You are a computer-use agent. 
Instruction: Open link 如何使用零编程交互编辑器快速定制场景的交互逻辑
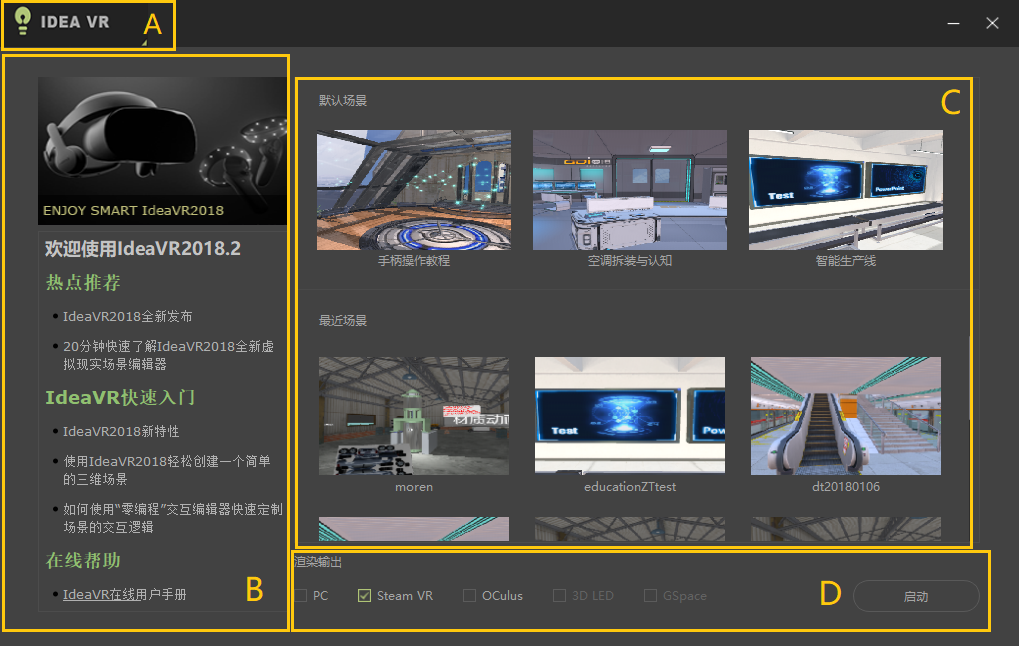pos(173,518)
